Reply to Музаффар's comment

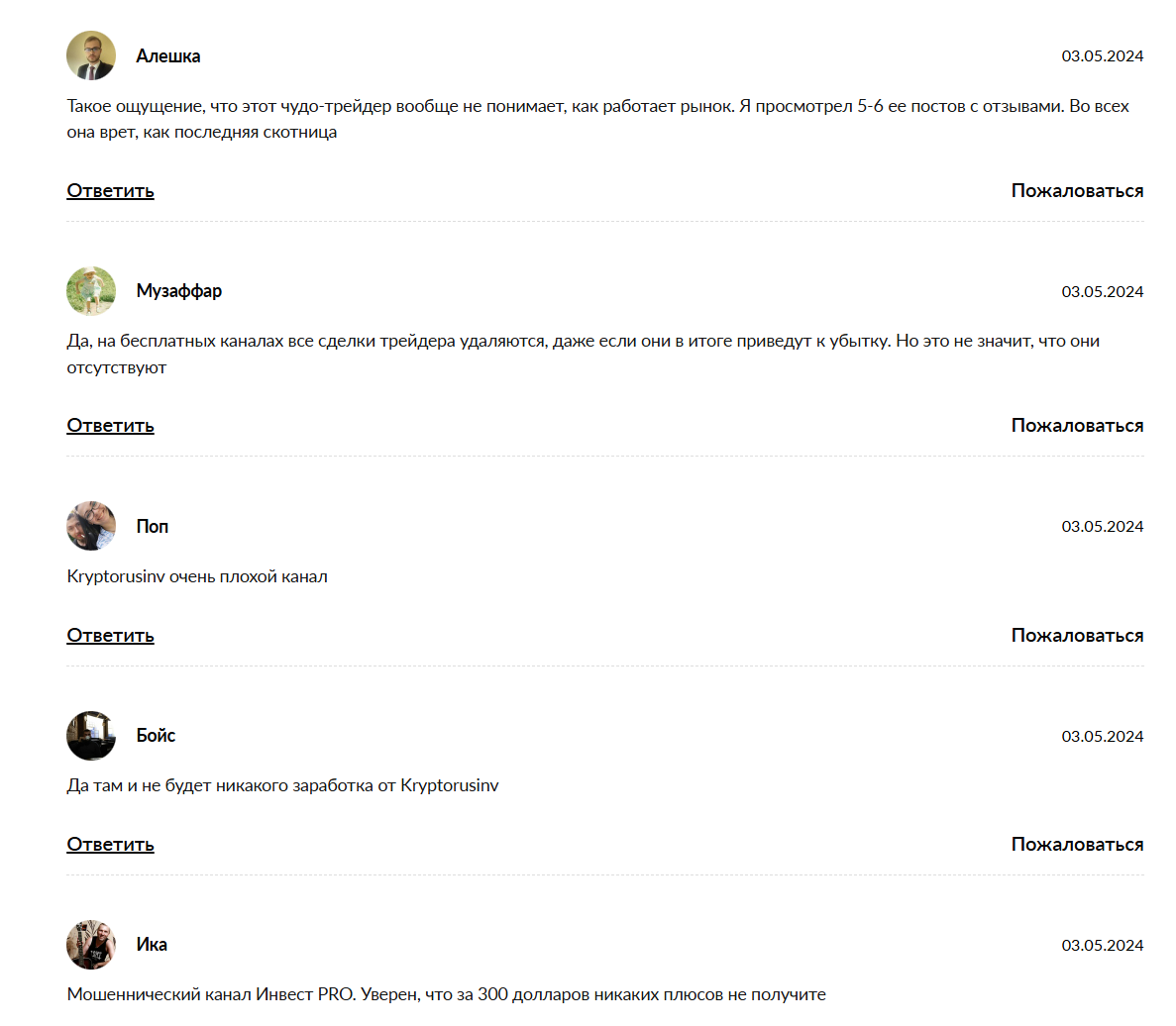coord(110,425)
